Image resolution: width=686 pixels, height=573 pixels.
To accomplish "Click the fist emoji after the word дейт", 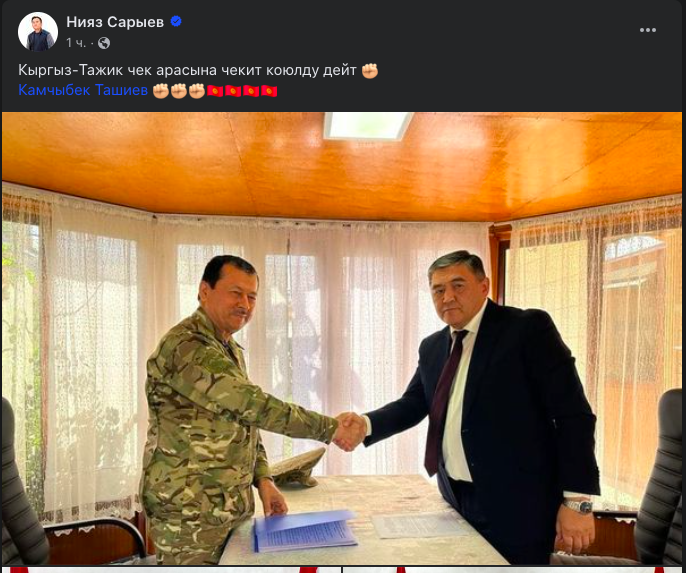I will point(370,70).
